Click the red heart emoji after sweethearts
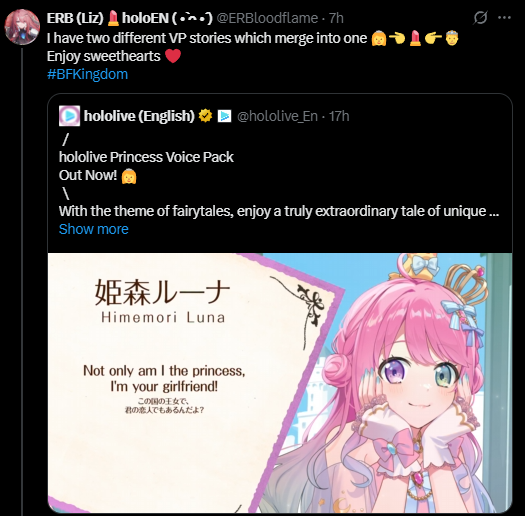Screen dimensions: 525x516 (173, 56)
